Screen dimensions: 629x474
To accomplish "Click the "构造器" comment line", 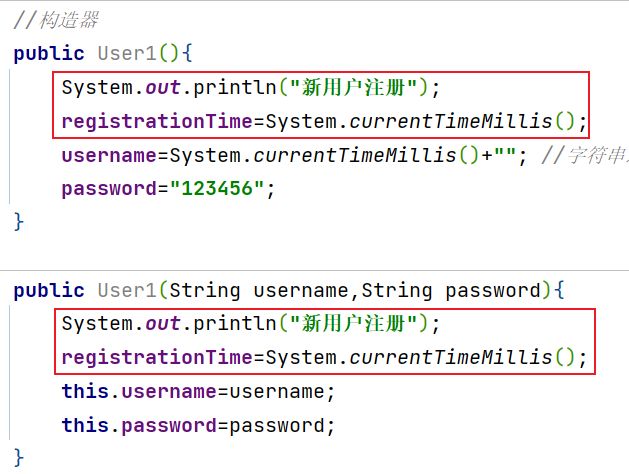I will [56, 20].
